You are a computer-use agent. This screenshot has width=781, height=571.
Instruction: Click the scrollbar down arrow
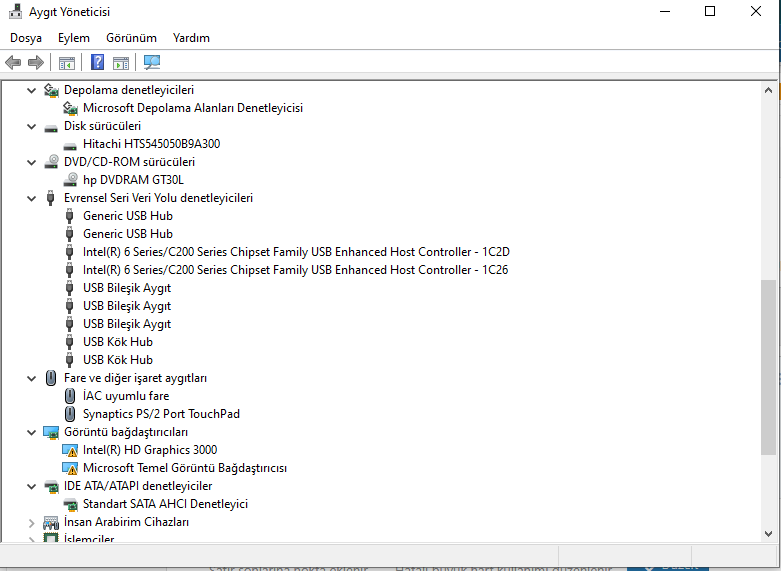[x=768, y=534]
